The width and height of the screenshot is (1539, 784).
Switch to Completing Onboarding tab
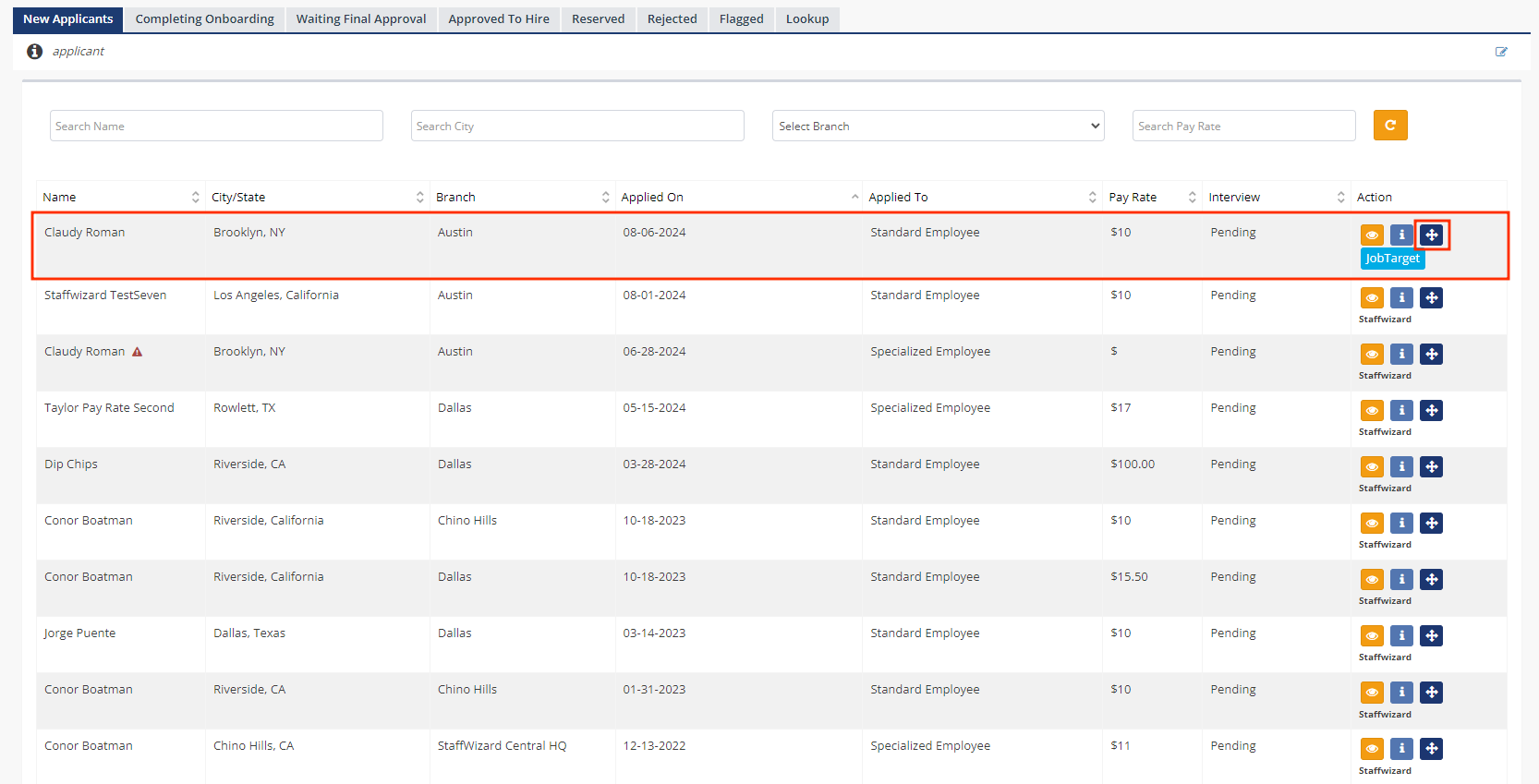(x=204, y=18)
